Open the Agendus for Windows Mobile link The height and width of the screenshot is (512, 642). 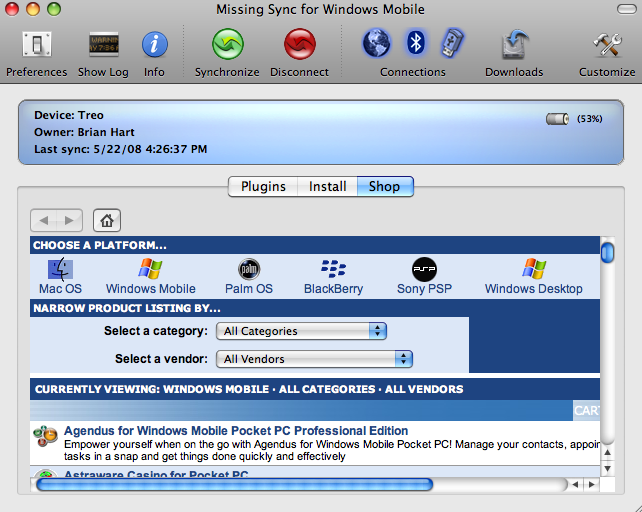tap(235, 431)
